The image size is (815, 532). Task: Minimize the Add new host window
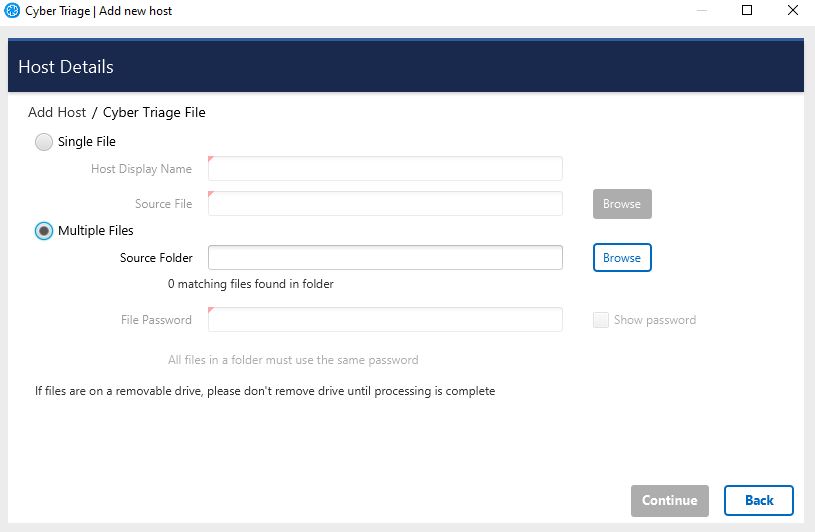click(702, 10)
